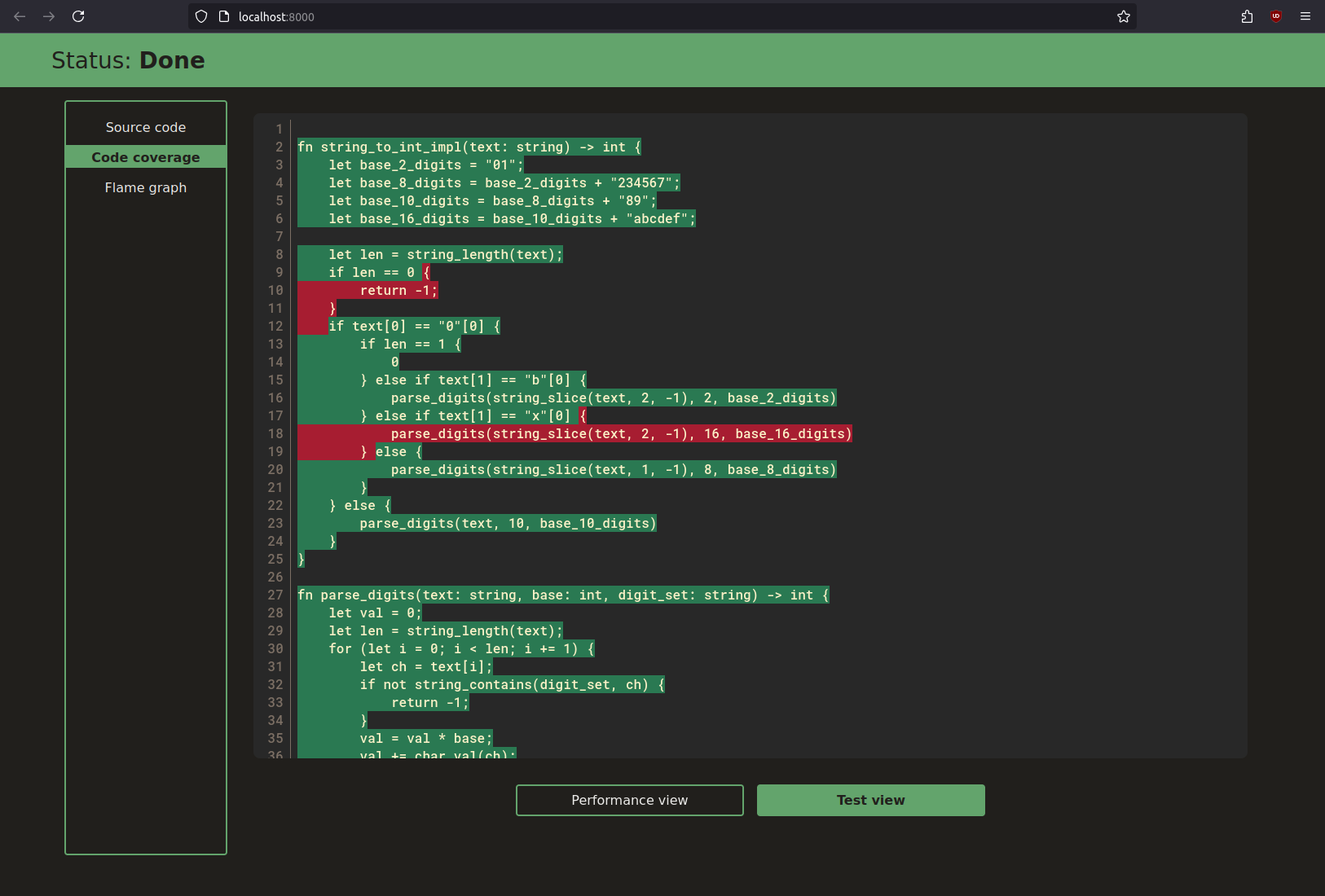Click the shield tracking protection icon

(201, 16)
